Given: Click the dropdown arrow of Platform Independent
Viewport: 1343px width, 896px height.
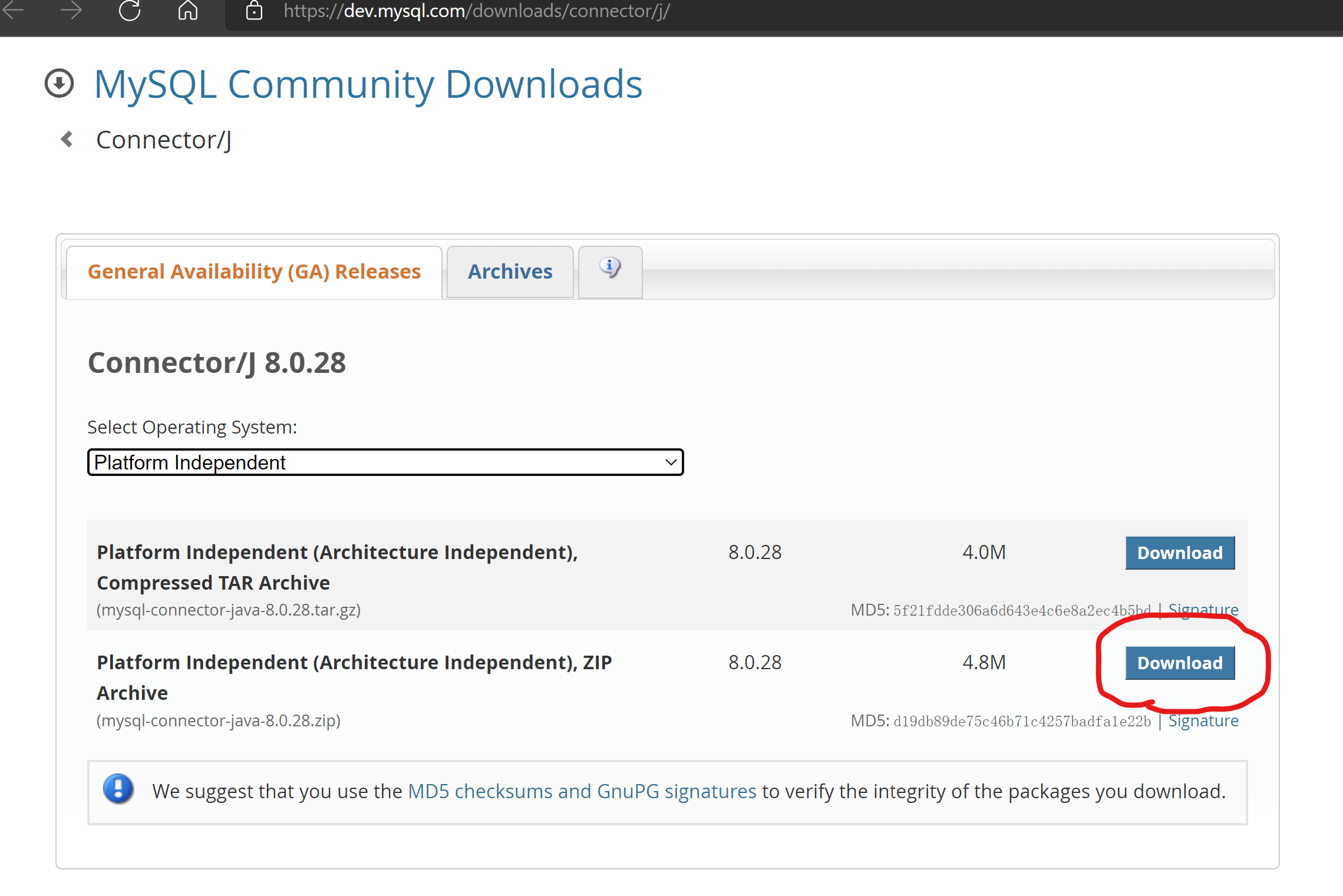Looking at the screenshot, I should pyautogui.click(x=671, y=462).
